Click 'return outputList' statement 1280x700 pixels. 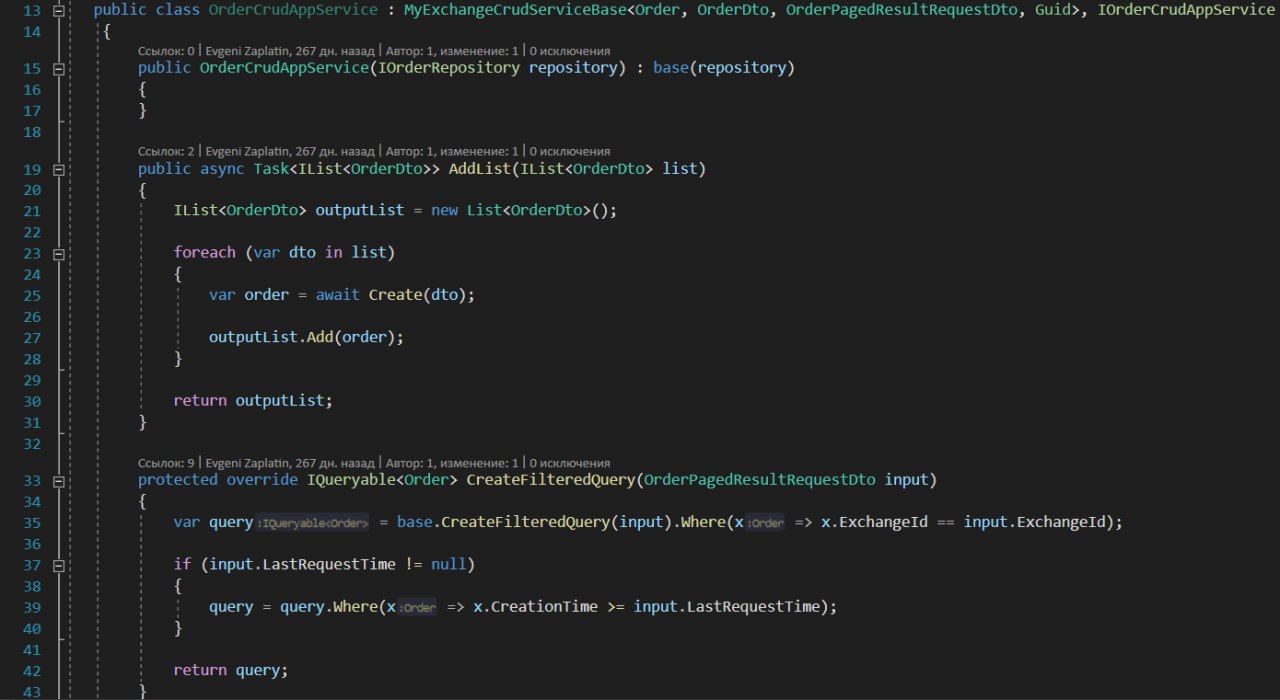(x=252, y=400)
